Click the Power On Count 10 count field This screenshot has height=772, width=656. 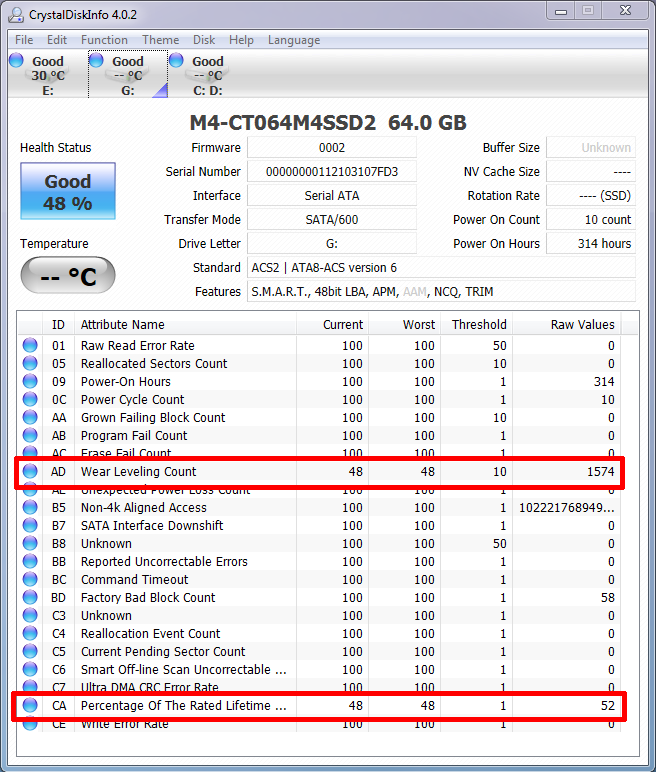pyautogui.click(x=591, y=220)
